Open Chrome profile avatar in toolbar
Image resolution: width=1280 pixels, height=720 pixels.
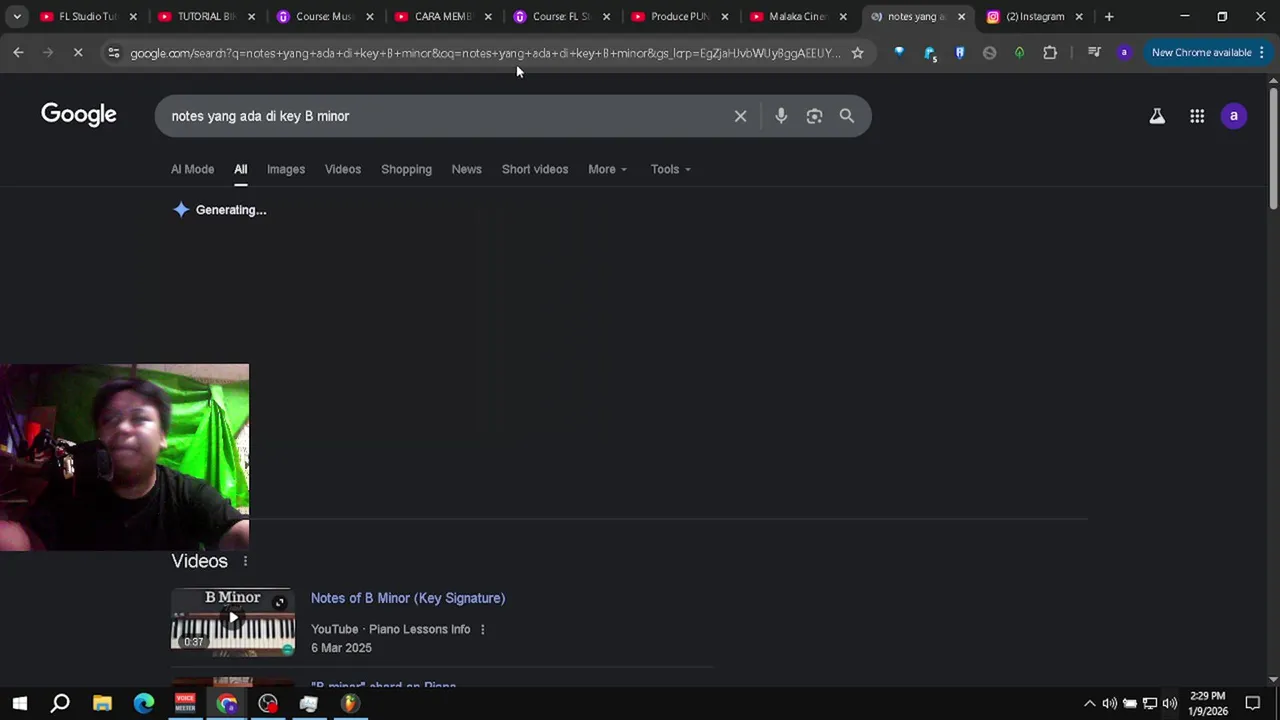1124,53
